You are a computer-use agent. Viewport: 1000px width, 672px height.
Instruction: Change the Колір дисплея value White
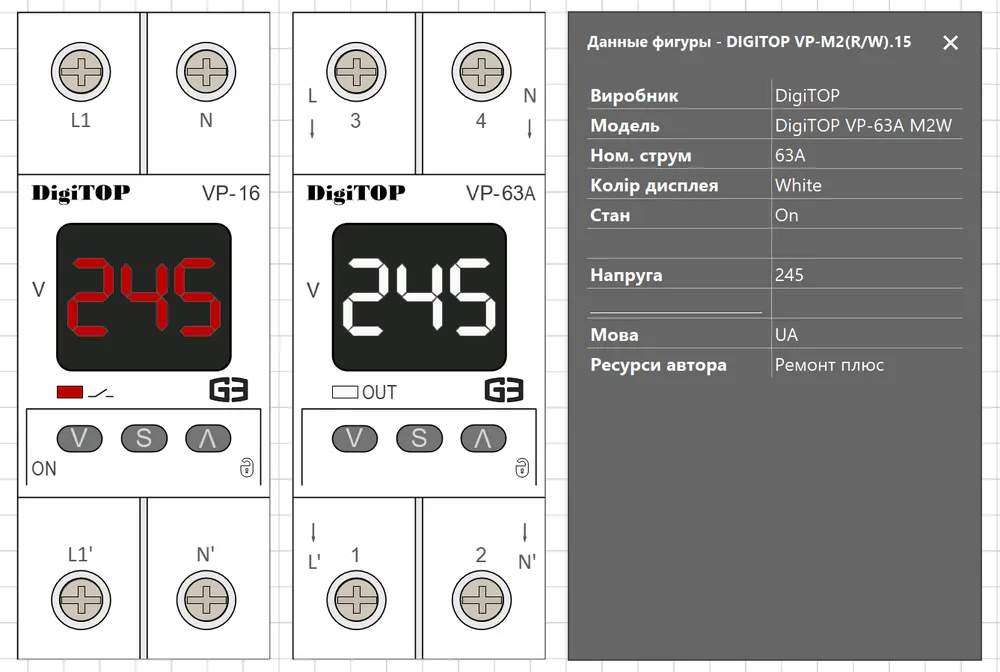point(867,186)
